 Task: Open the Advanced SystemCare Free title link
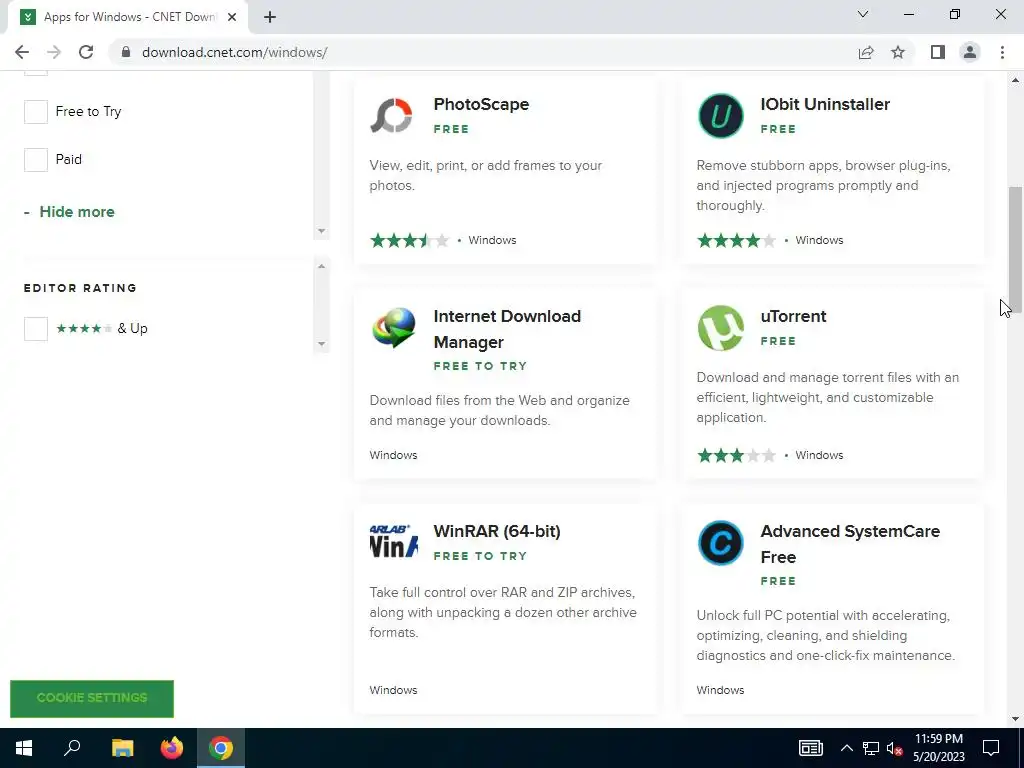850,544
